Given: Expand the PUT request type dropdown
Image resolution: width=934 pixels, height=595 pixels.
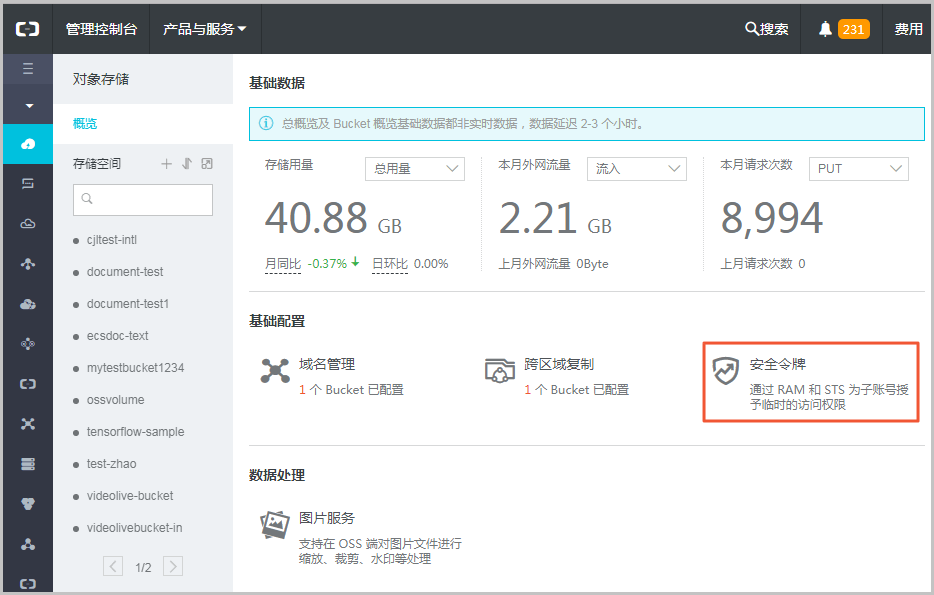Looking at the screenshot, I should click(x=858, y=168).
